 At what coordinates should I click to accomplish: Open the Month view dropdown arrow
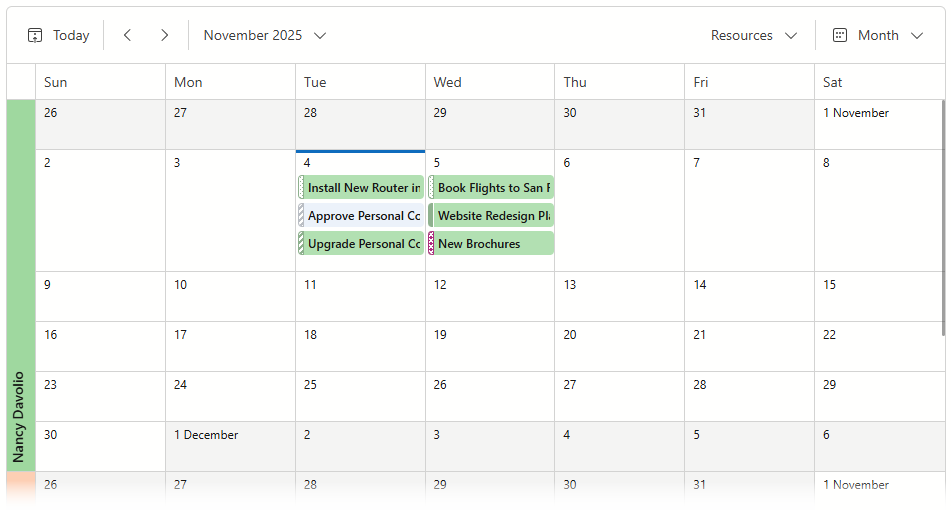[x=917, y=35]
